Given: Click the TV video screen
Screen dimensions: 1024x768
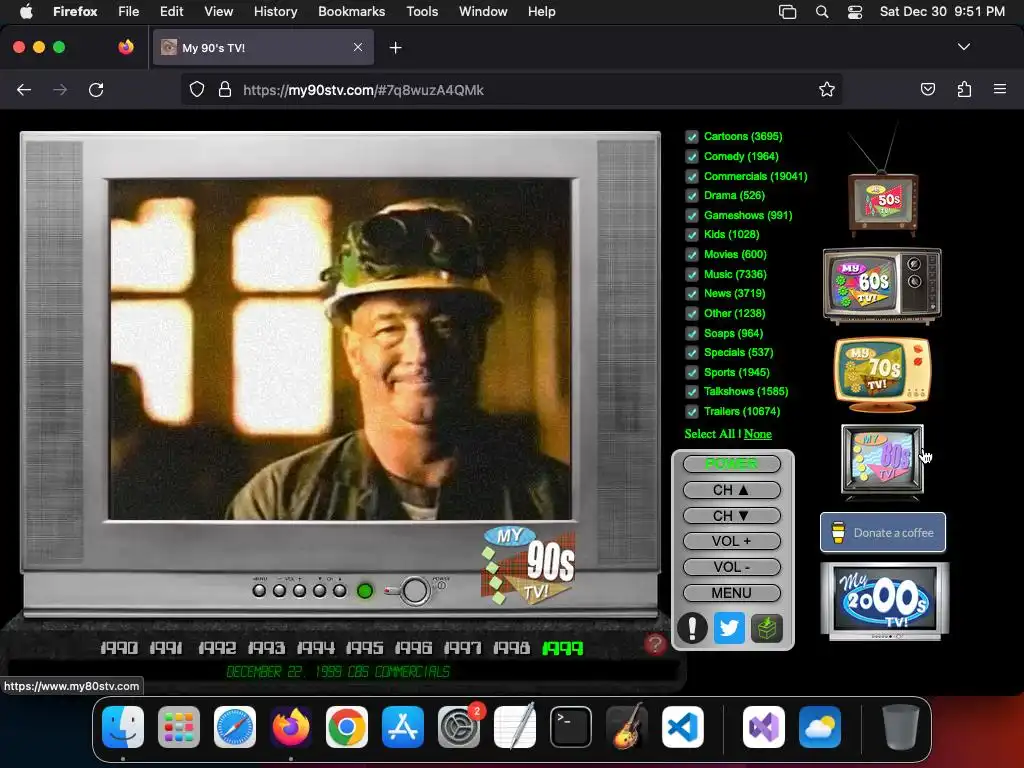Looking at the screenshot, I should tap(340, 349).
